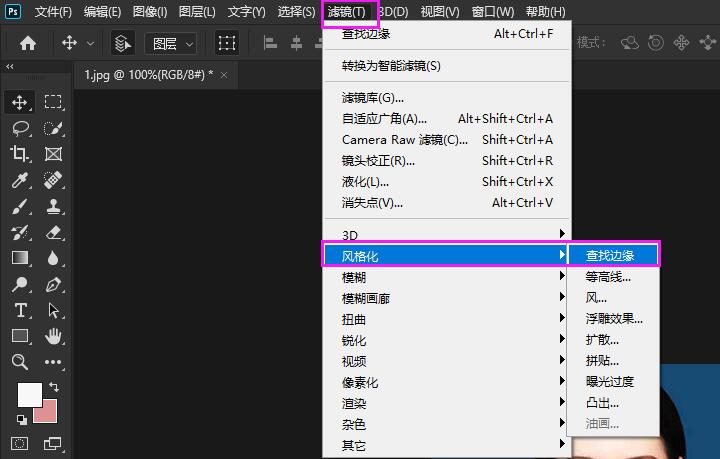Open the Edit Toolbar three-dots icon

pyautogui.click(x=53, y=362)
